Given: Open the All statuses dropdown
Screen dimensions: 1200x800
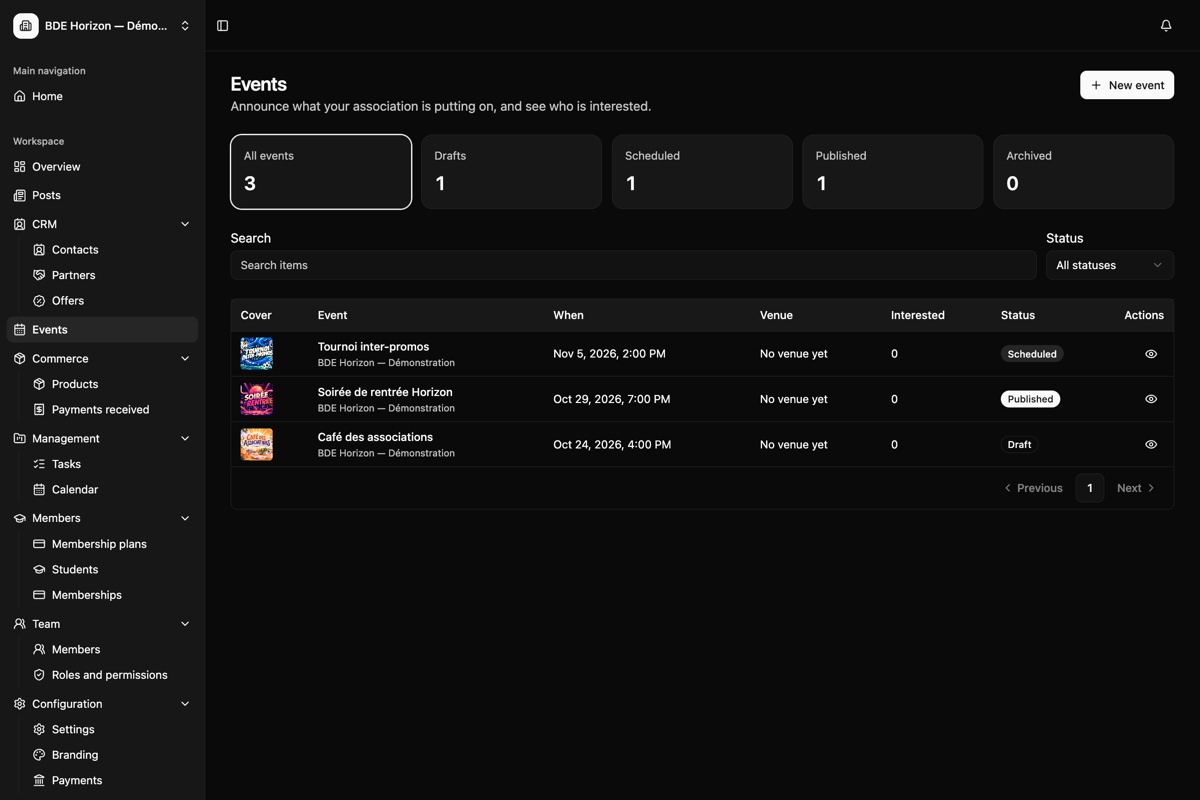Looking at the screenshot, I should (1110, 265).
